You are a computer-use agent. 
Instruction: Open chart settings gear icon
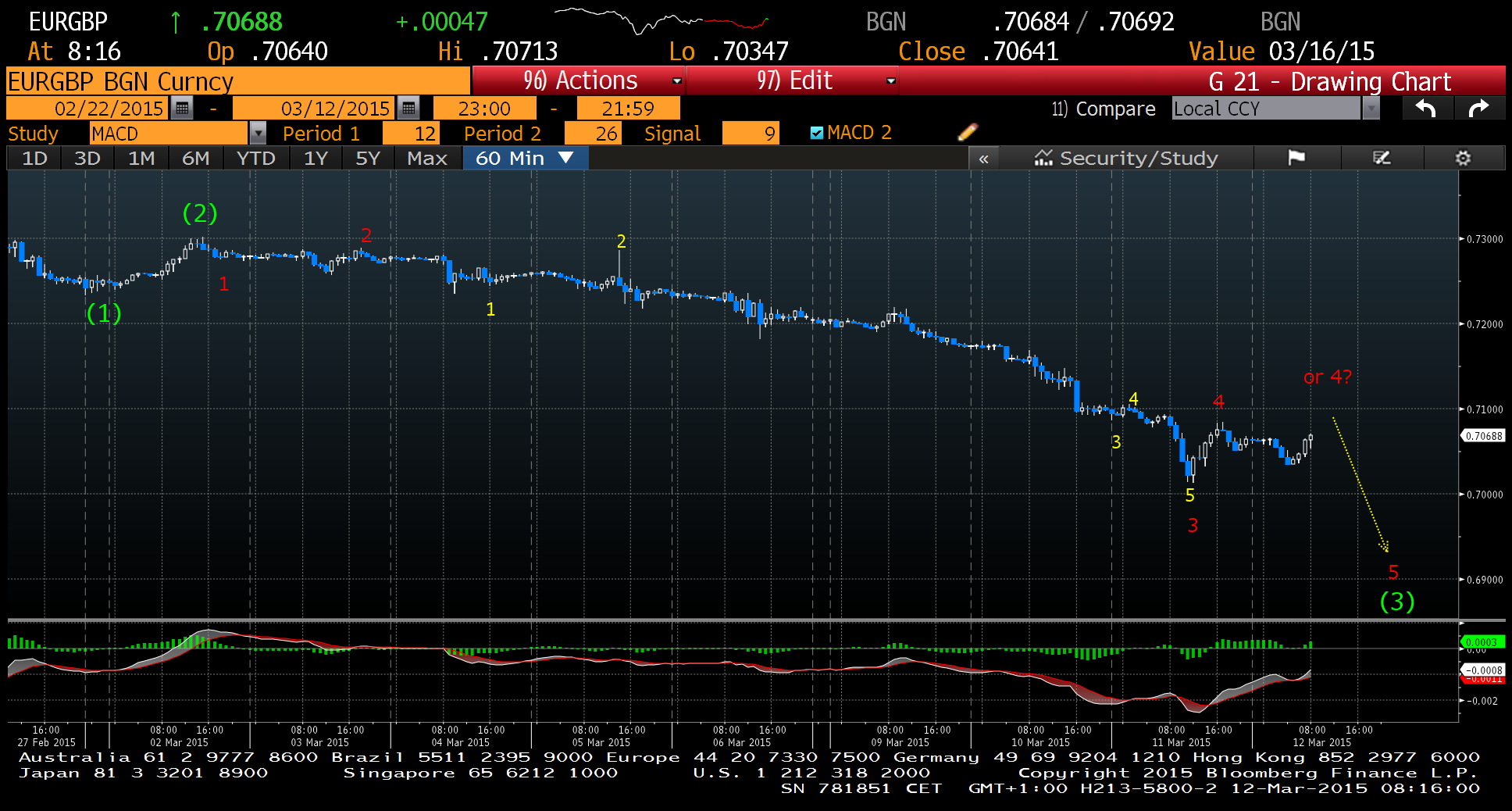click(1463, 159)
